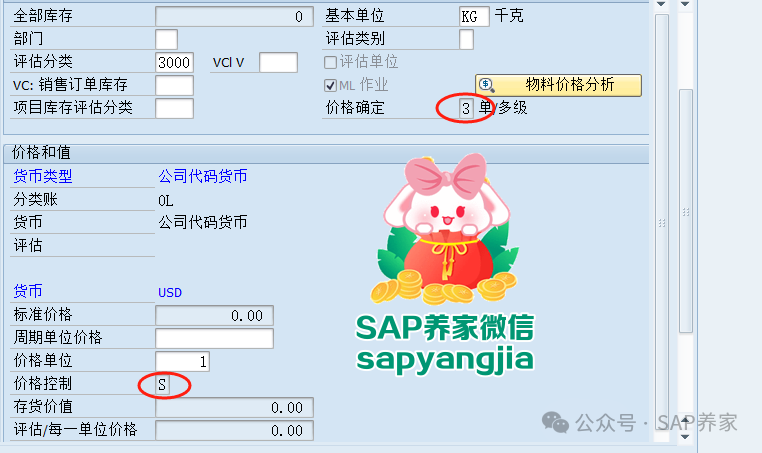The height and width of the screenshot is (453, 762).
Task: Click the 基本单位 field showing KG
Action: 474,17
